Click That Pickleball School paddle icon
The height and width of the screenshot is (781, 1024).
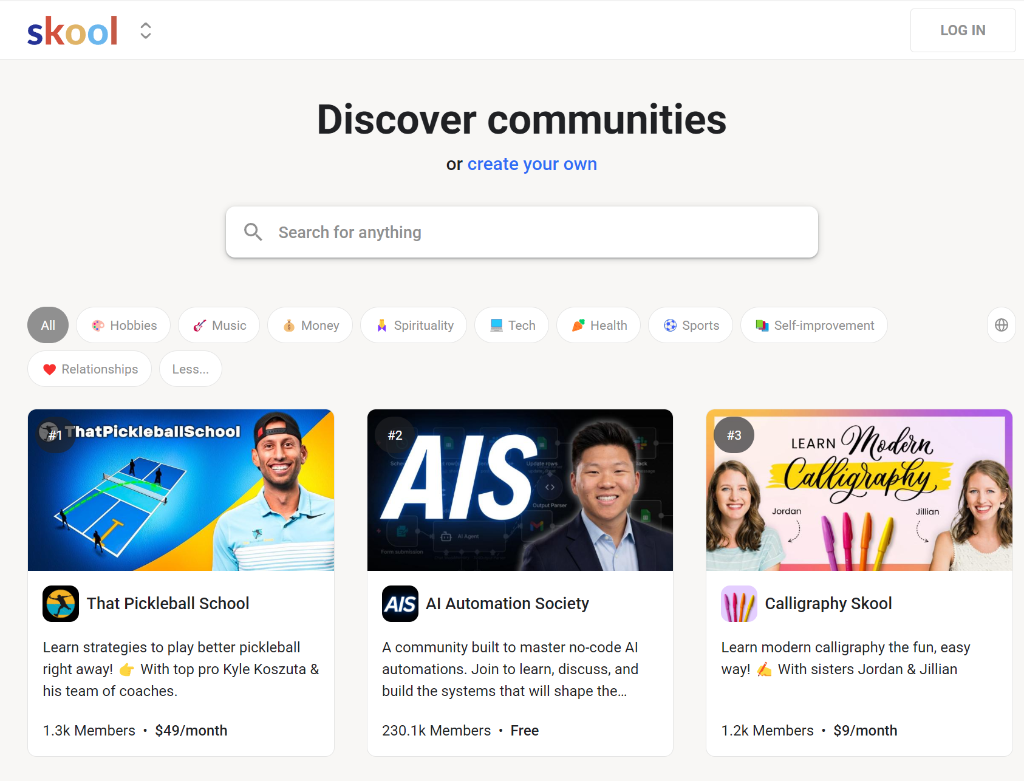(x=60, y=603)
